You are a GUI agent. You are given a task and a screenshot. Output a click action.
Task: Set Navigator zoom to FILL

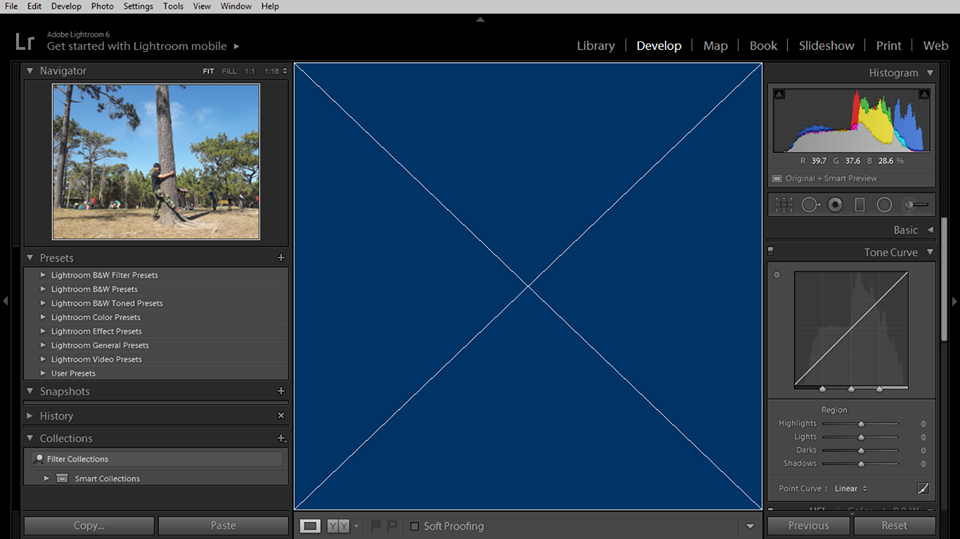coord(229,71)
